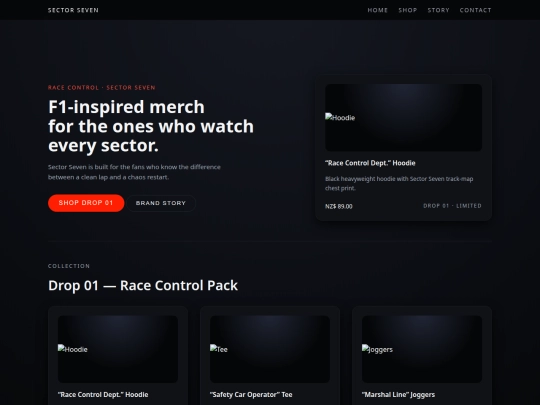The height and width of the screenshot is (405, 540).
Task: Open the Joggers product image
Action: (422, 349)
